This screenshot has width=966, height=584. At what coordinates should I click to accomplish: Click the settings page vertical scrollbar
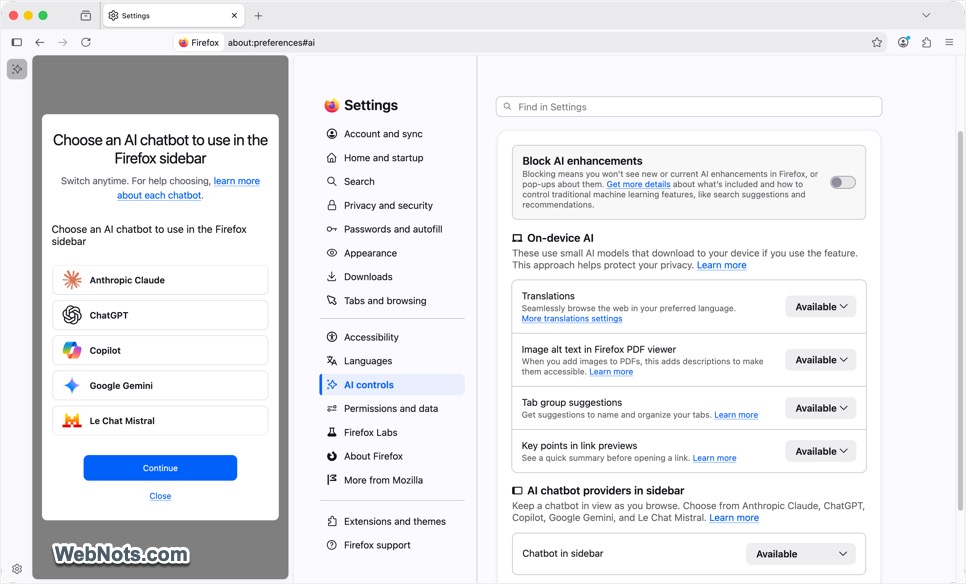pyautogui.click(x=960, y=320)
